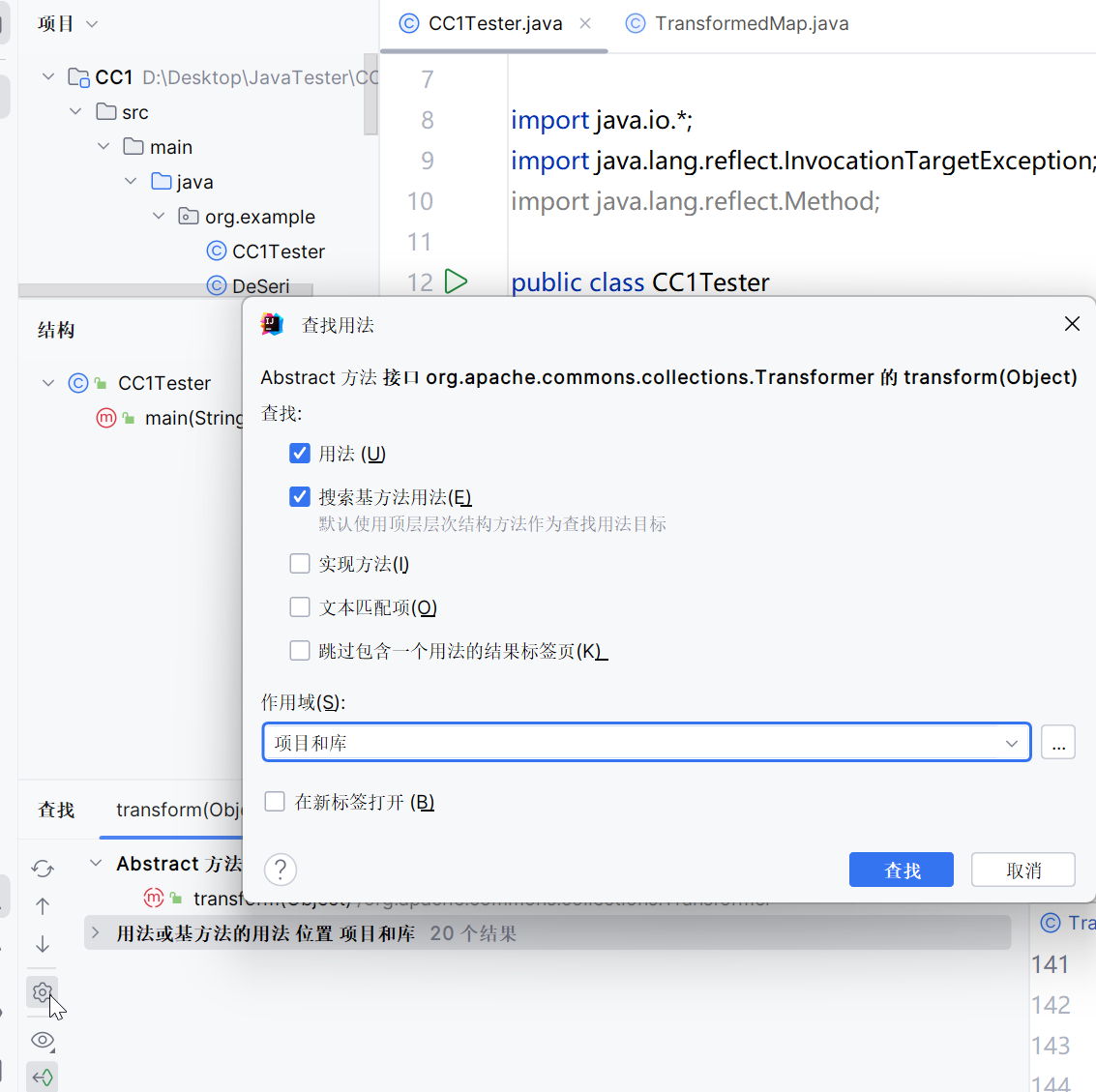Open Find panel settings gear icon

click(x=42, y=992)
